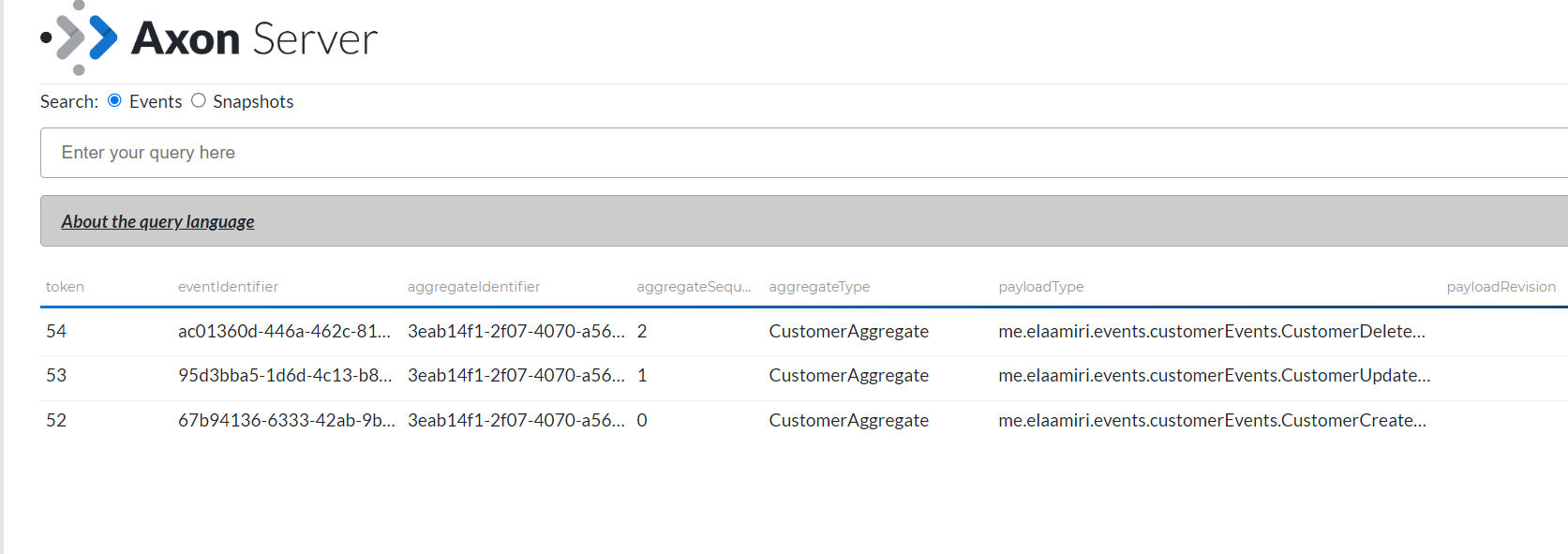This screenshot has height=554, width=1568.
Task: Click aggregate identifier in token 52 row
Action: click(516, 420)
